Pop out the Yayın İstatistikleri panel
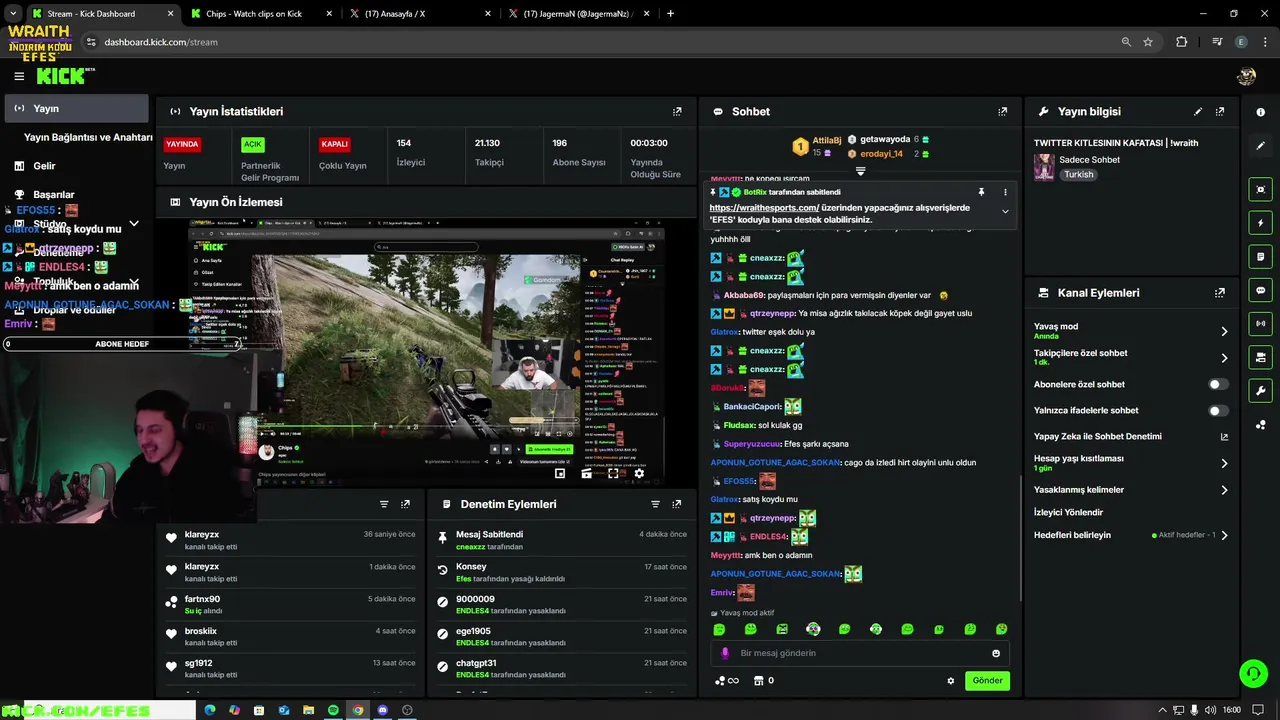This screenshot has height=720, width=1280. [x=677, y=112]
